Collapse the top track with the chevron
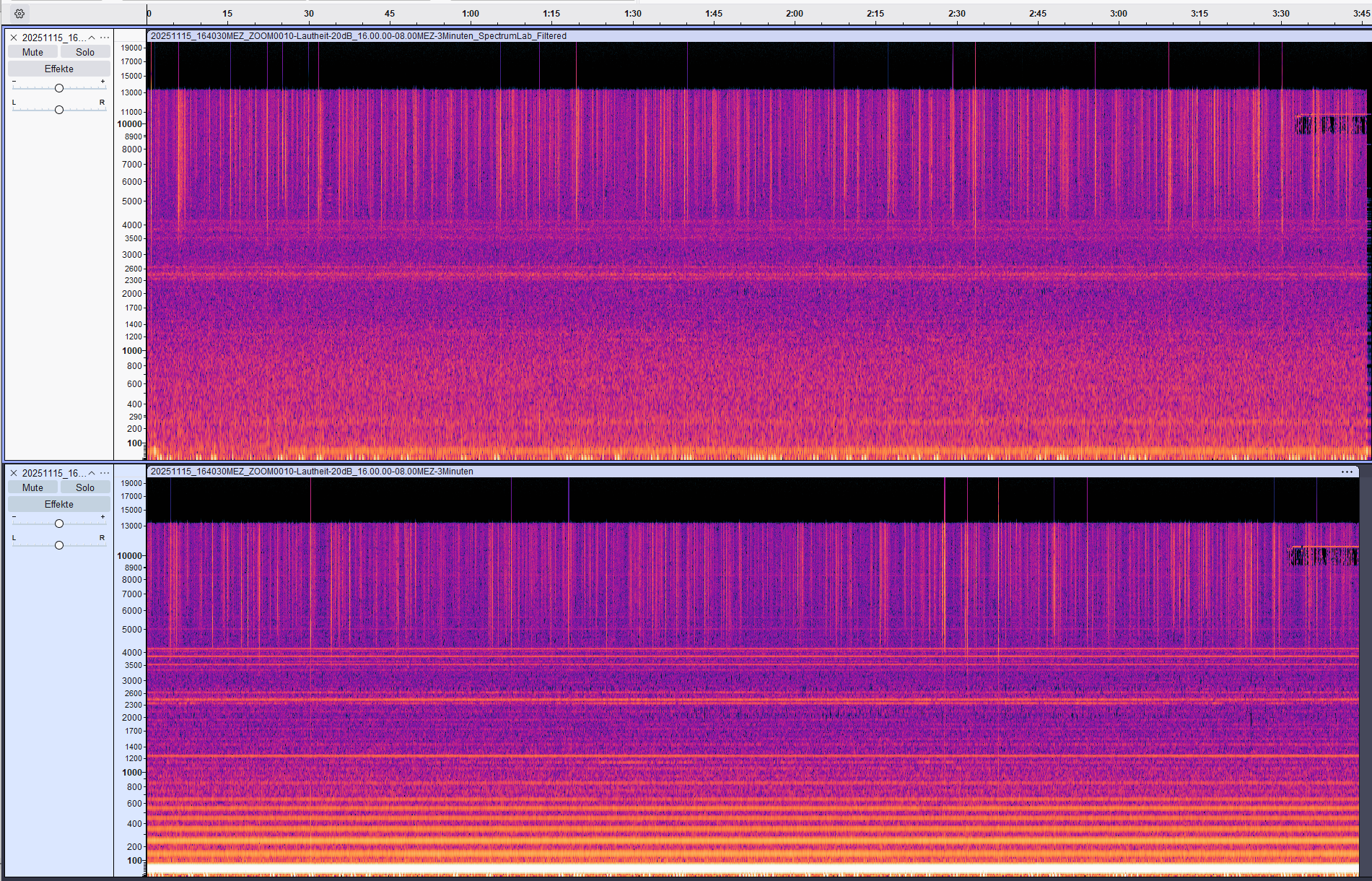 click(92, 38)
